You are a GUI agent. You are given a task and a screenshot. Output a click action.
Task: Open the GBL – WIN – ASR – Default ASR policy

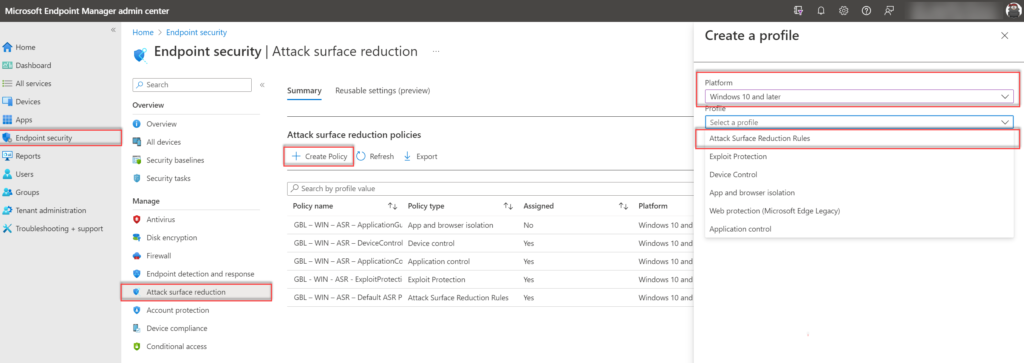[x=490, y=298]
